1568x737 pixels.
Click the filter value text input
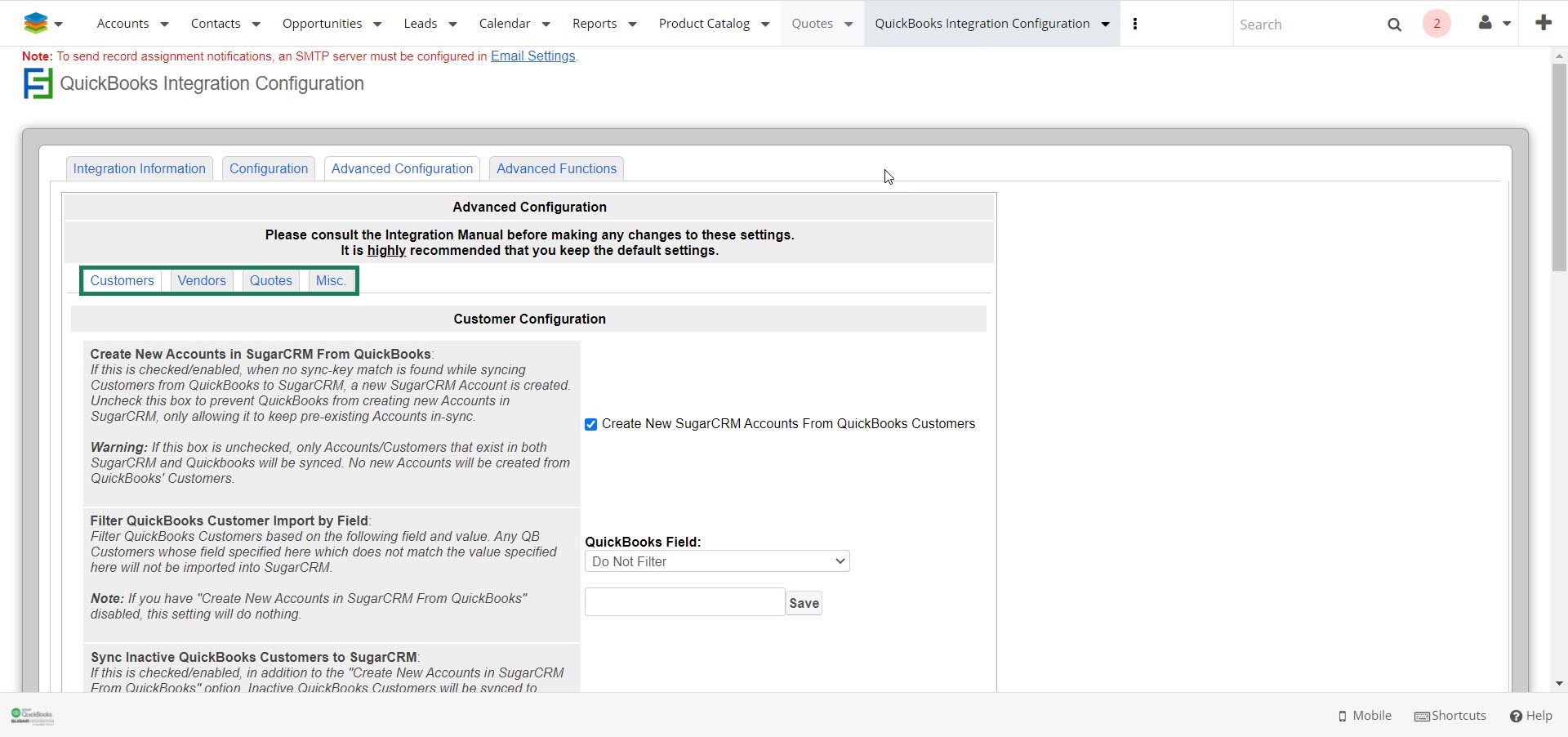point(684,602)
